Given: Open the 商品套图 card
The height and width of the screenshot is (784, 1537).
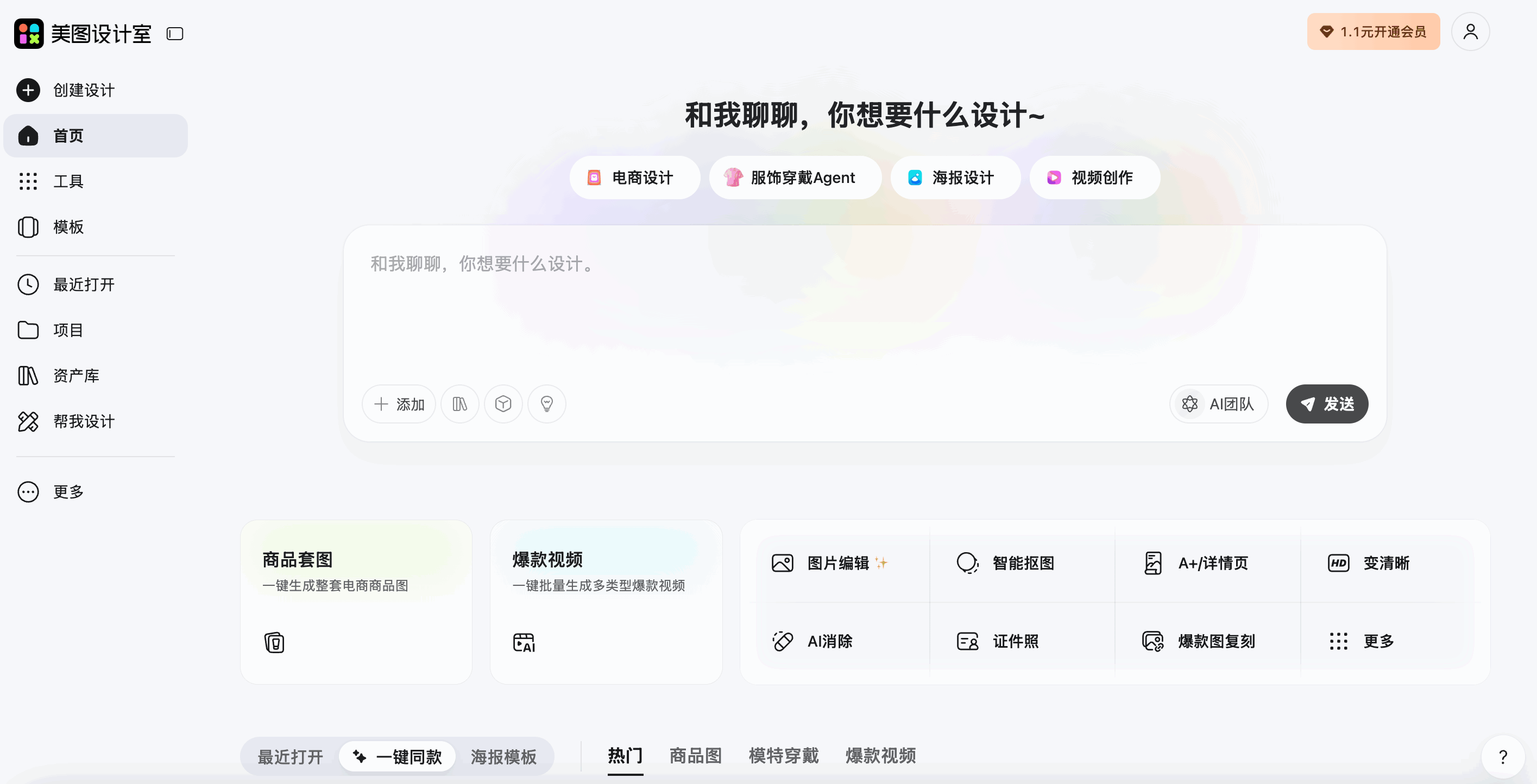Looking at the screenshot, I should 356,602.
